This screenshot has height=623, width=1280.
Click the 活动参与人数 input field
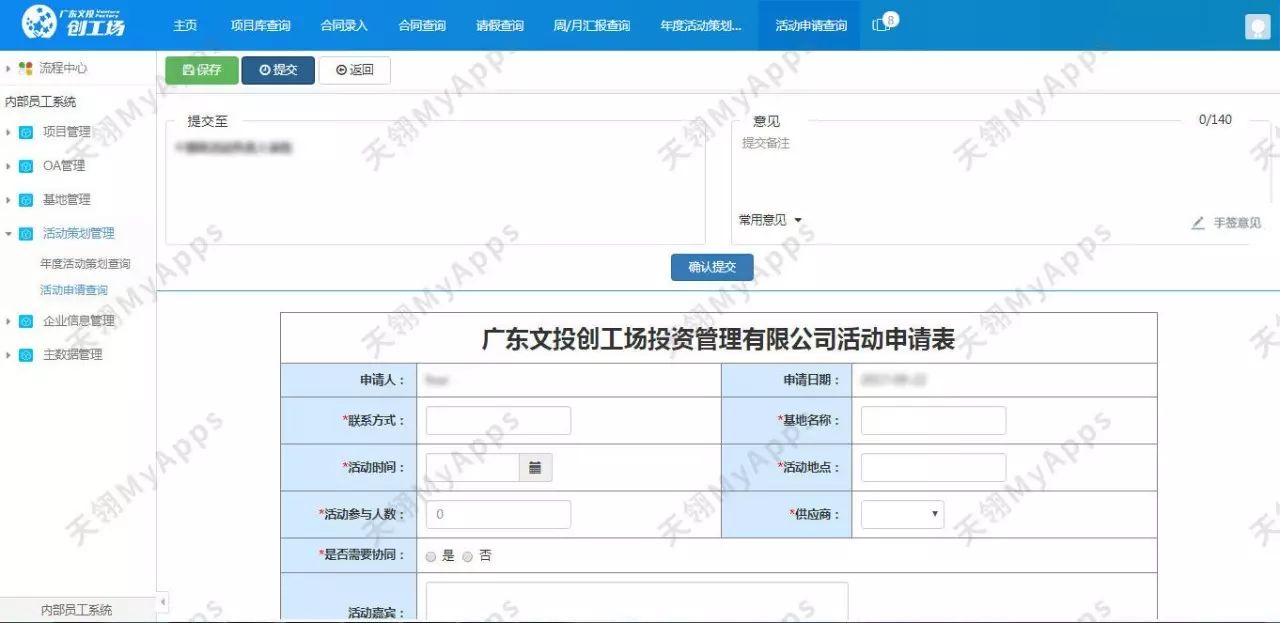coord(498,514)
